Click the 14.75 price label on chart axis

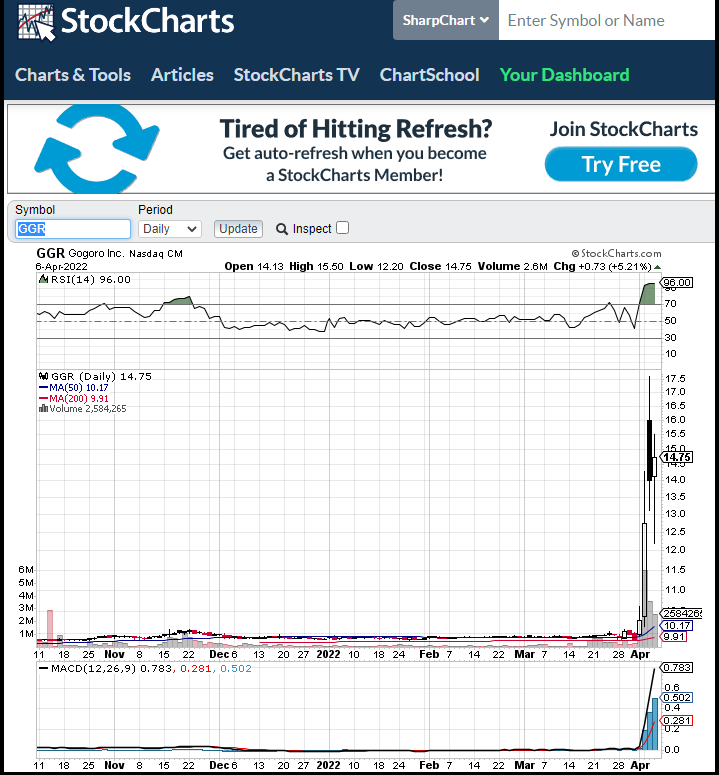[677, 458]
